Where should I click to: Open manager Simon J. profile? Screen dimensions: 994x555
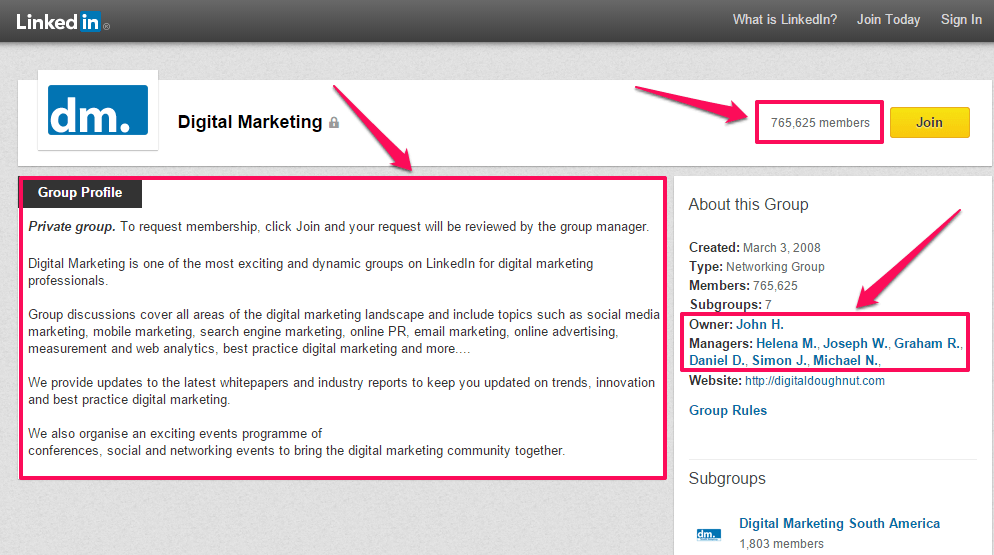click(x=779, y=360)
